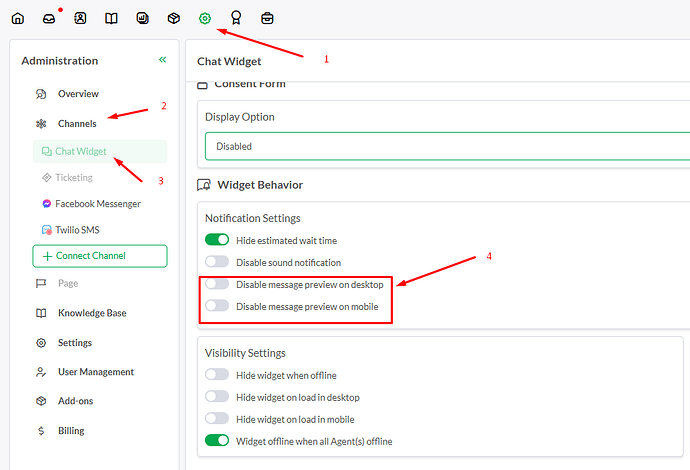Enable Disable sound notification toggle
The image size is (690, 470).
(x=217, y=262)
